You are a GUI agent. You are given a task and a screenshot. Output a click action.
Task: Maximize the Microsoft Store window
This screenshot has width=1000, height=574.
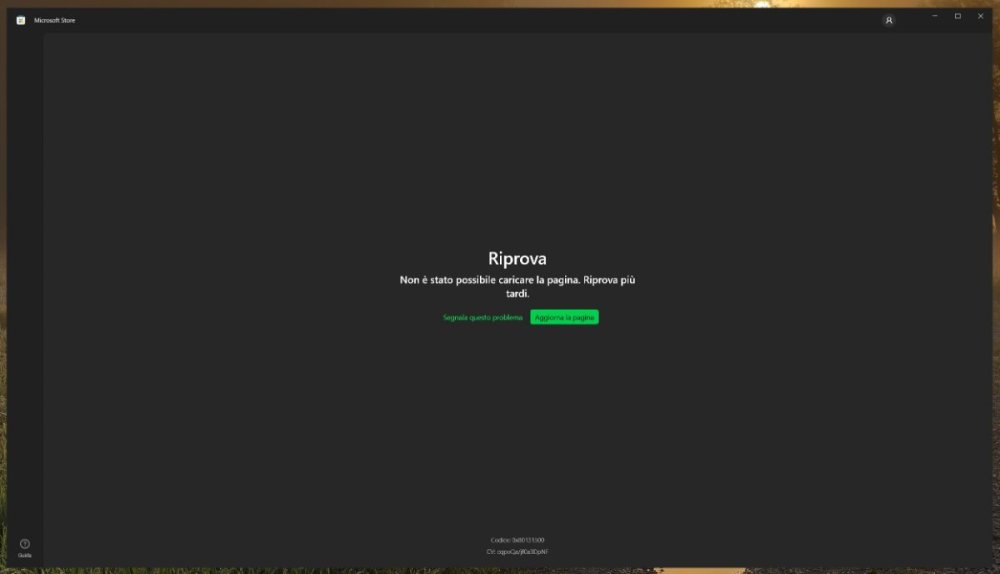coord(957,16)
